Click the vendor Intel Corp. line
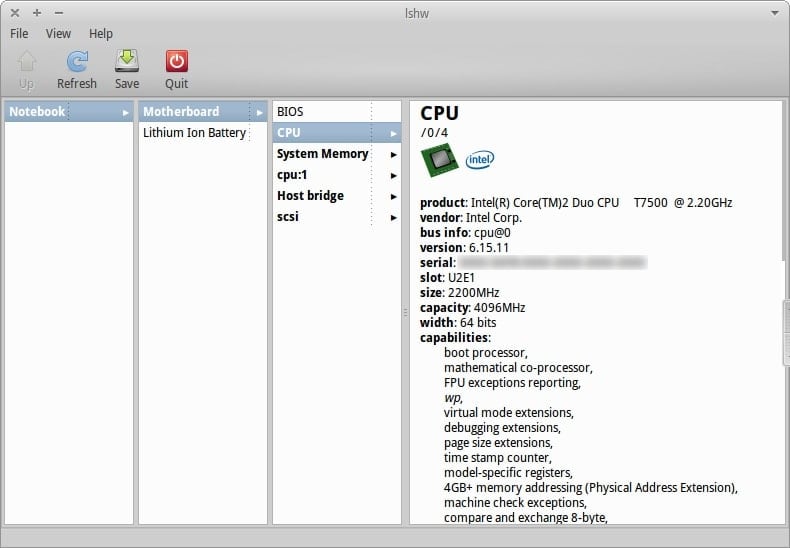 click(471, 218)
